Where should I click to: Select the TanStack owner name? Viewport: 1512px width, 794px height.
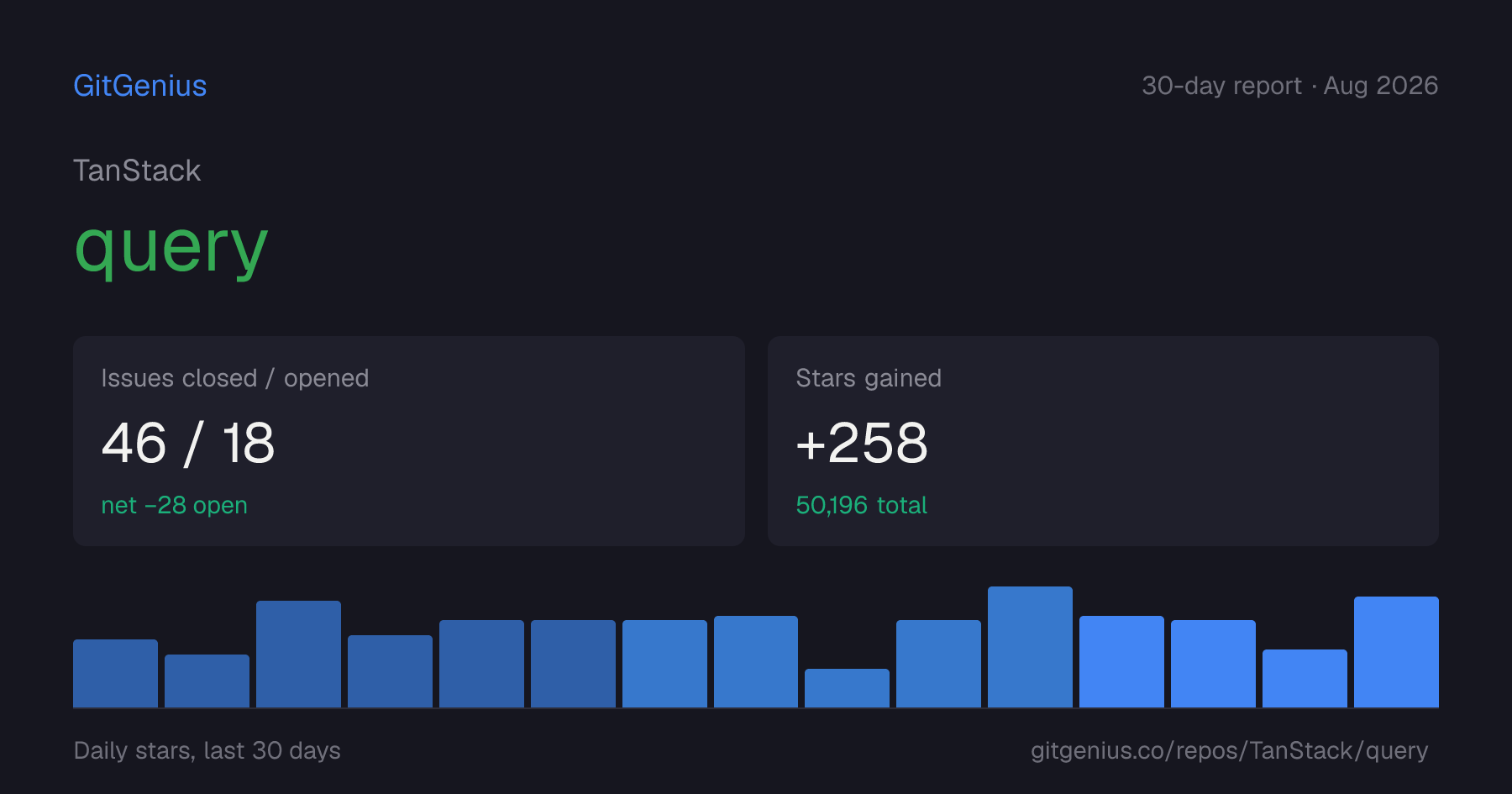click(137, 171)
